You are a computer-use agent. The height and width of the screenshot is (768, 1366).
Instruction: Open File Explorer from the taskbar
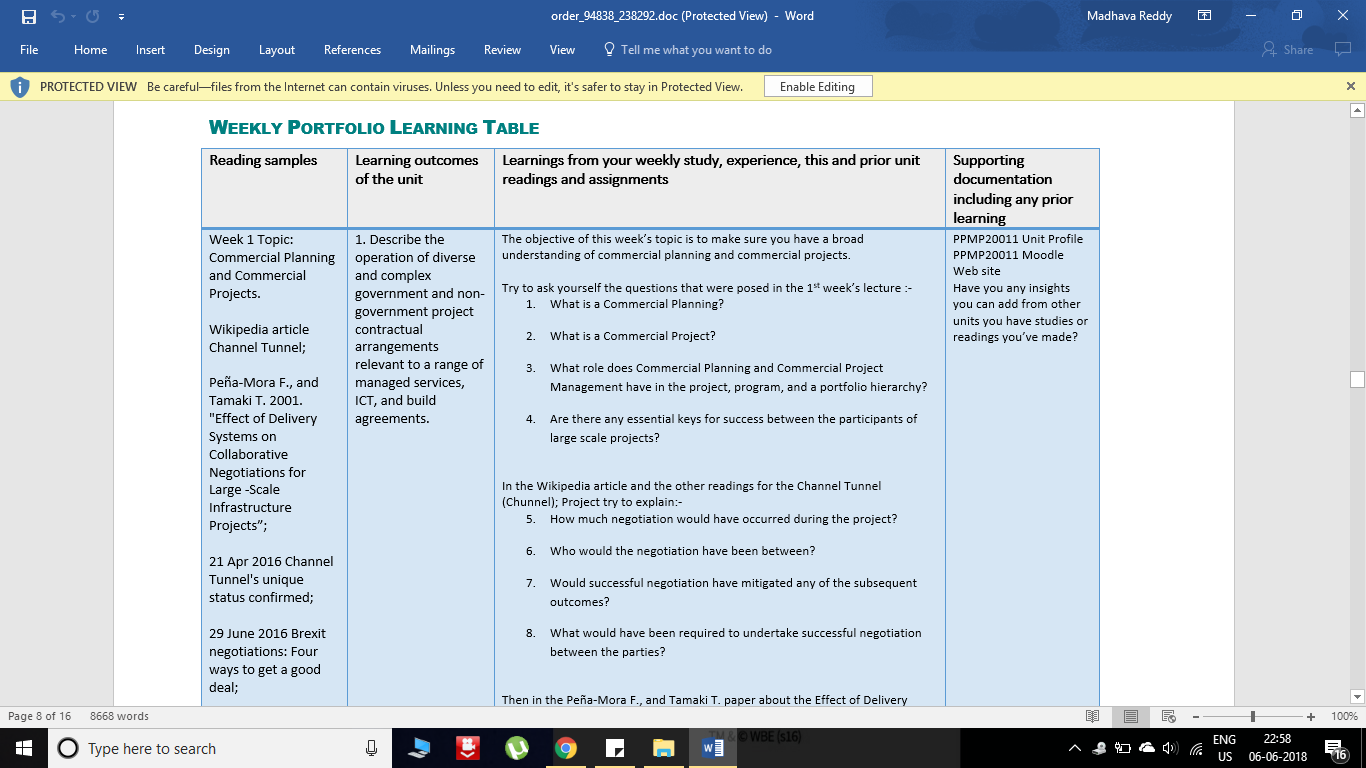[x=663, y=748]
